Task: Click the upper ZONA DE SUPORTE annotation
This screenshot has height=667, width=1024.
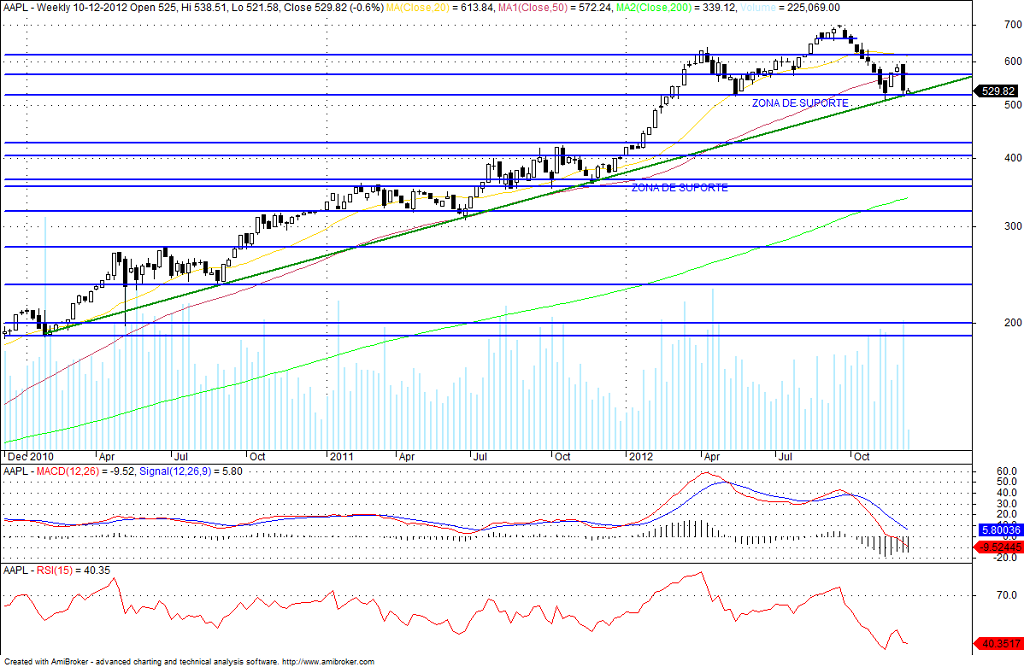Action: 800,103
